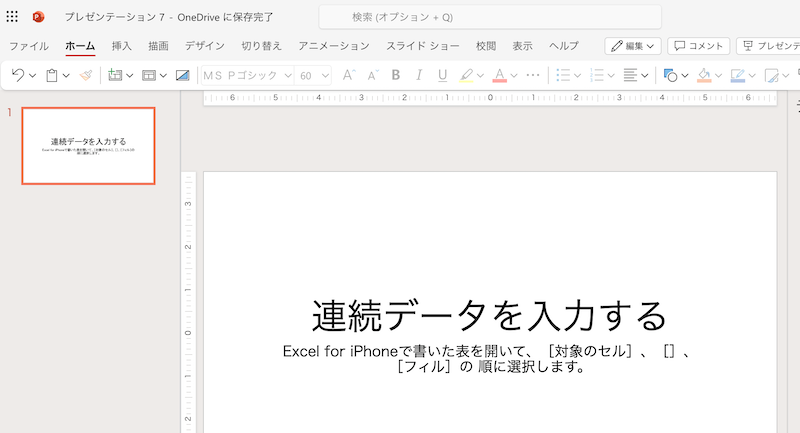Click the Numbering list icon
Screen dimensions: 800x433
click(596, 75)
